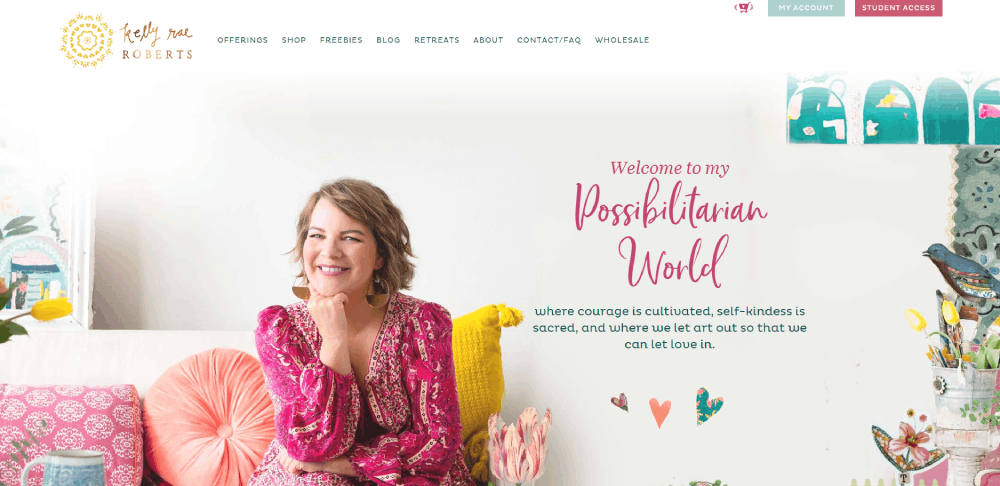The image size is (1000, 486).
Task: Open the Student Access button
Action: [898, 8]
